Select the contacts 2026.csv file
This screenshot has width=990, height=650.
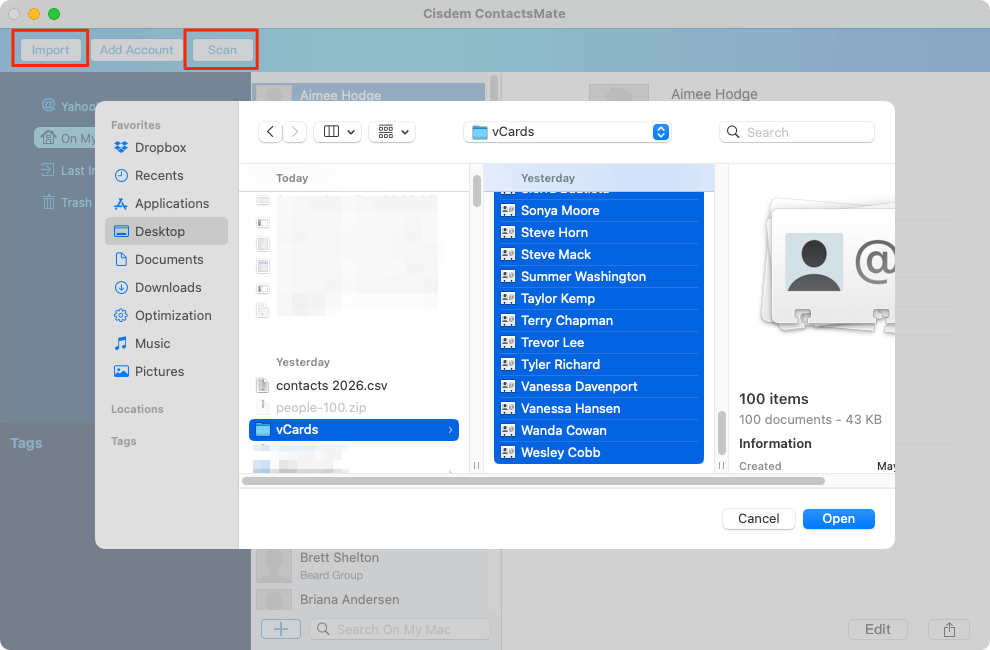354,385
